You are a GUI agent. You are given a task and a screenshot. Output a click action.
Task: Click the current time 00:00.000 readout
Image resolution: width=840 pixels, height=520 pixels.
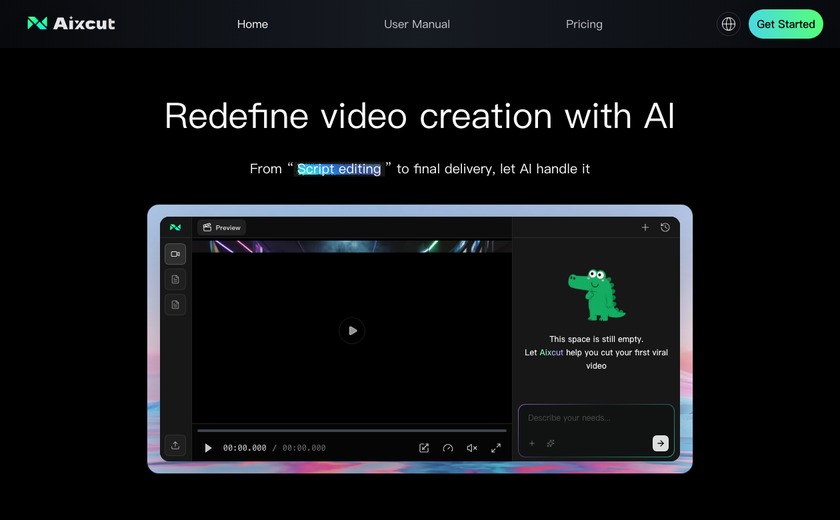point(244,448)
